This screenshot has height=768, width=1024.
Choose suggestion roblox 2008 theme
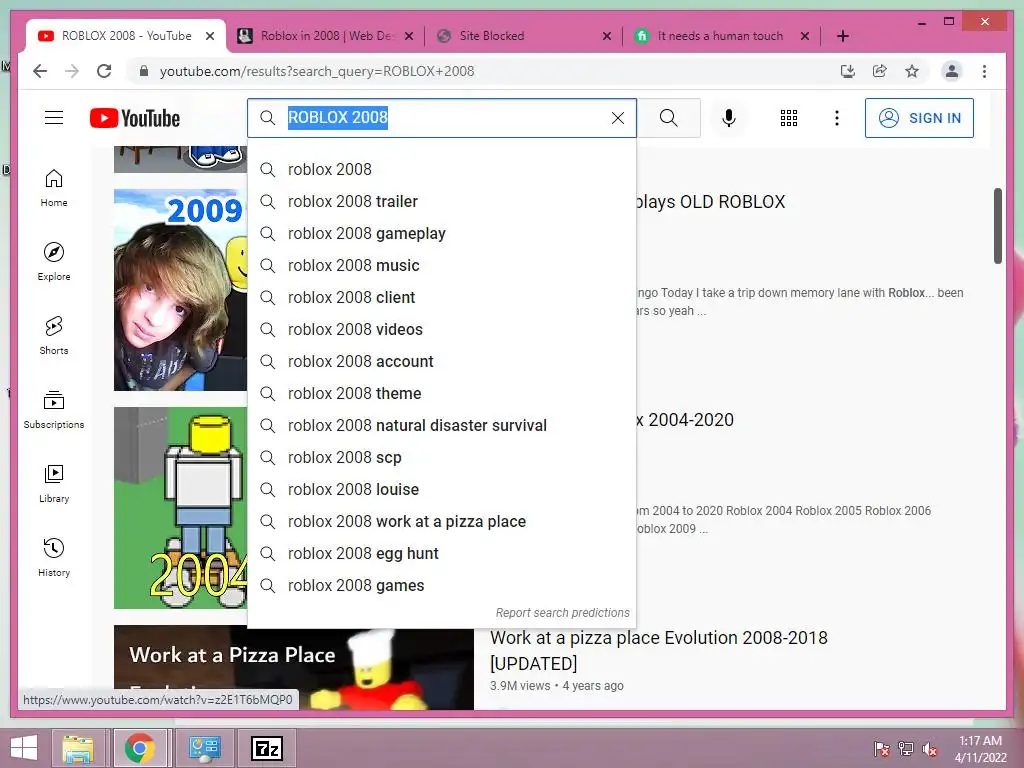click(x=442, y=393)
